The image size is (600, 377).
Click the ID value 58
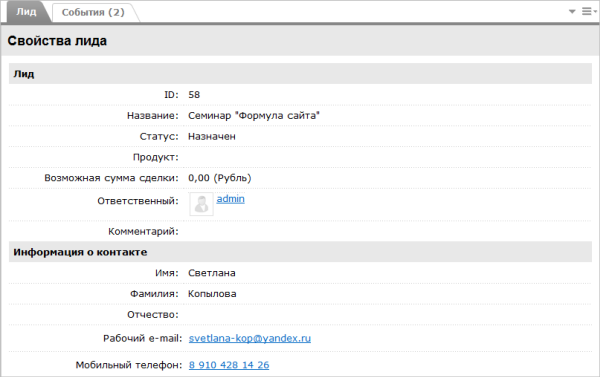pyautogui.click(x=194, y=95)
